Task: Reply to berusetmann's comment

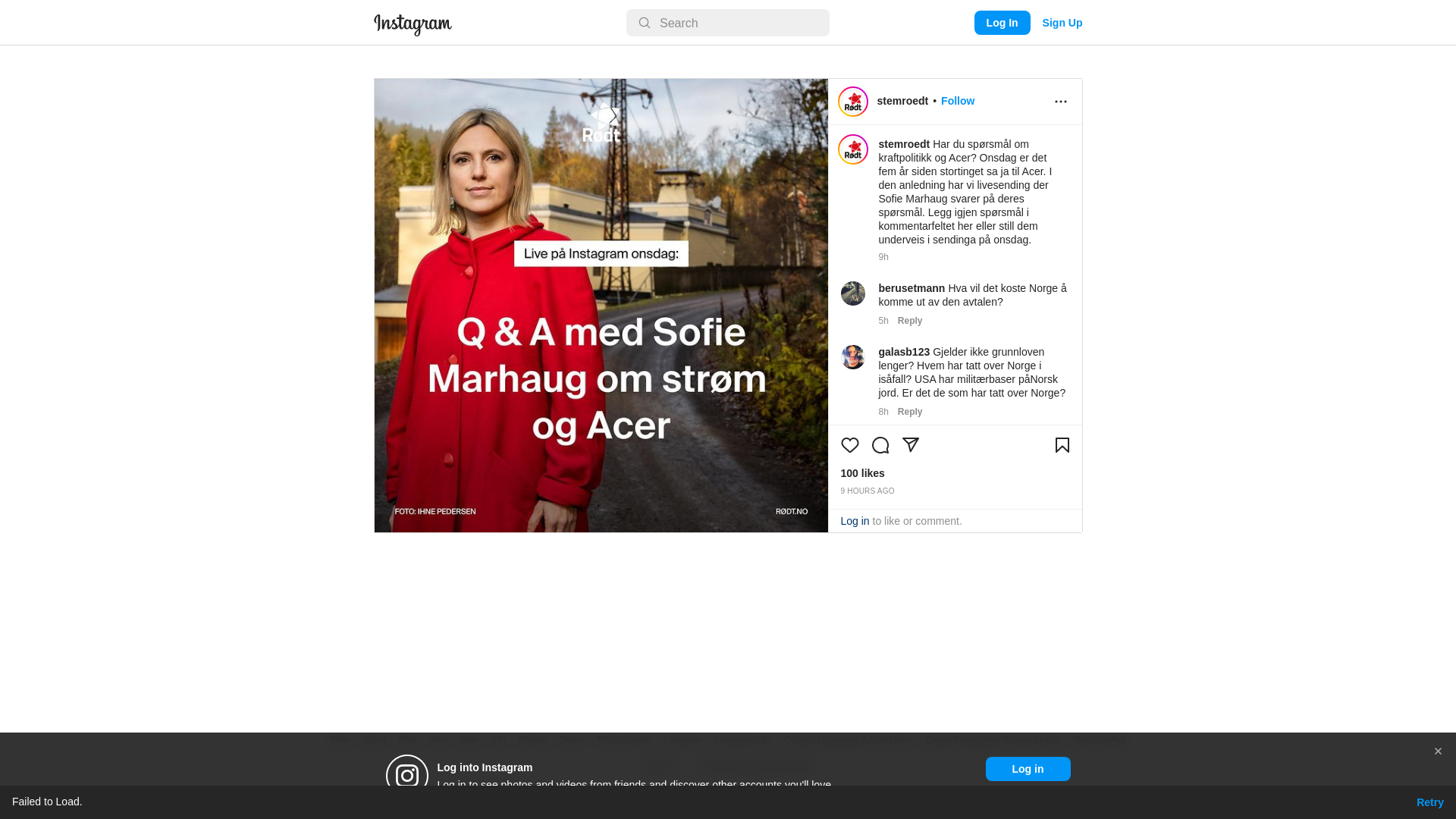Action: point(910,321)
